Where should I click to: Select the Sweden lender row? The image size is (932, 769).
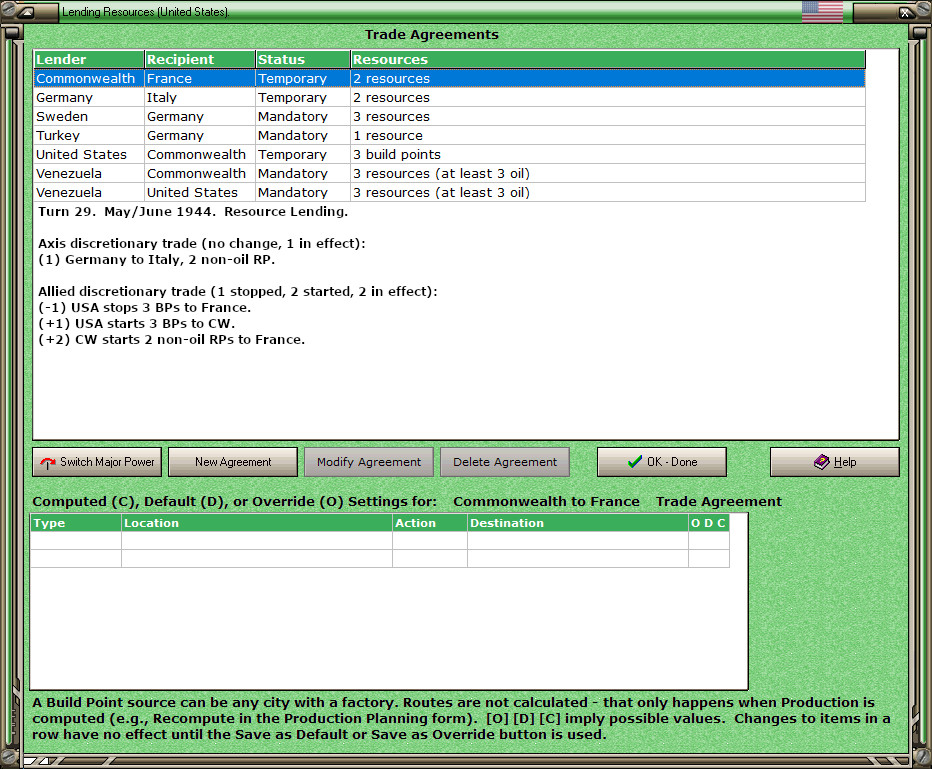tap(449, 116)
